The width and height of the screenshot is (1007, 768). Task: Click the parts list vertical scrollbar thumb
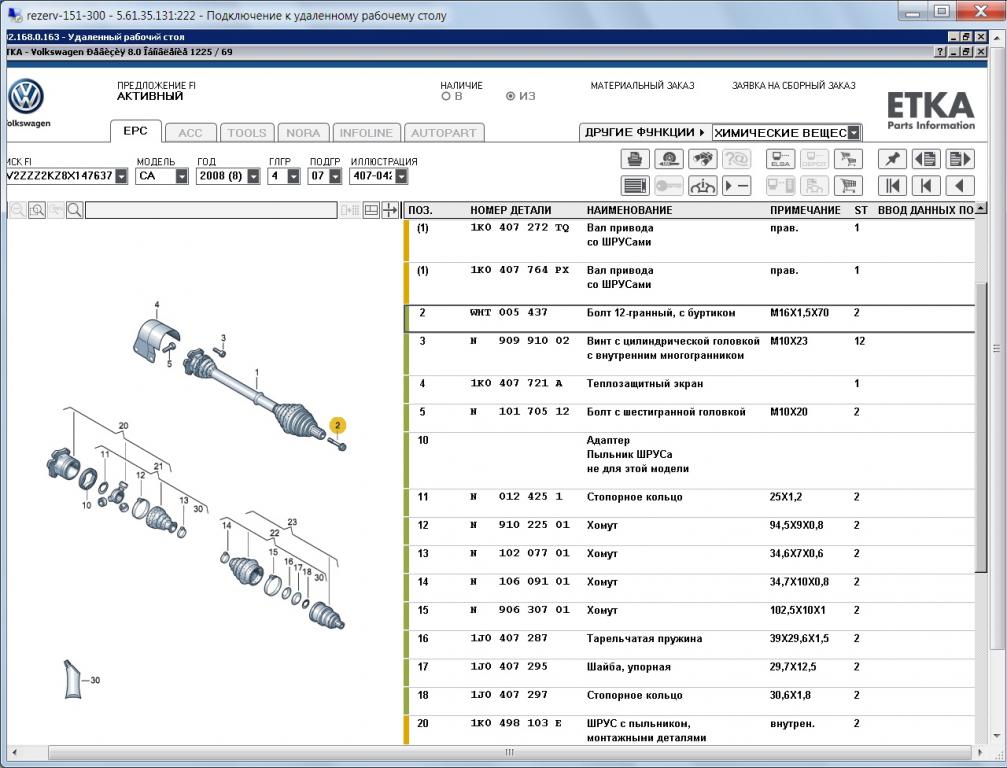tap(981, 428)
